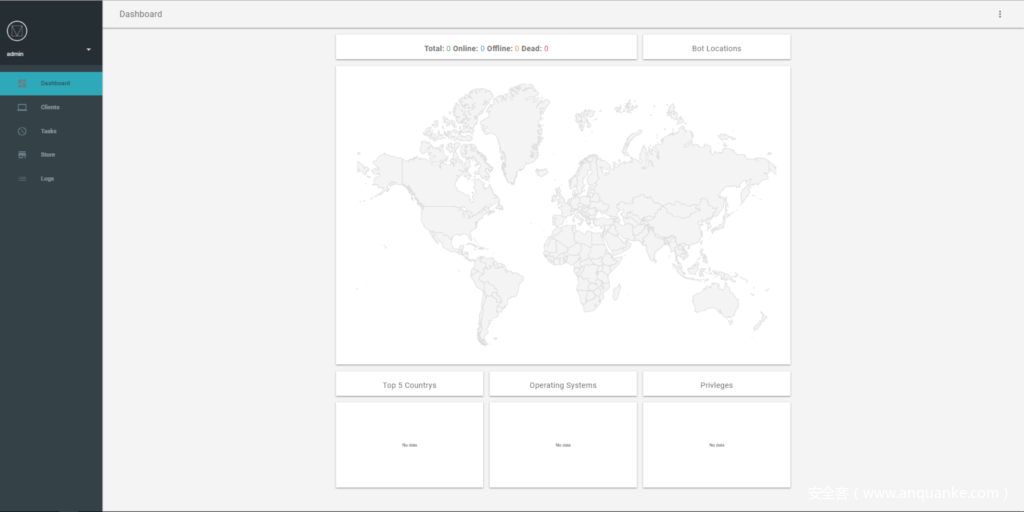Viewport: 1024px width, 512px height.
Task: Click the circular logo in the sidebar
Action: tap(17, 31)
